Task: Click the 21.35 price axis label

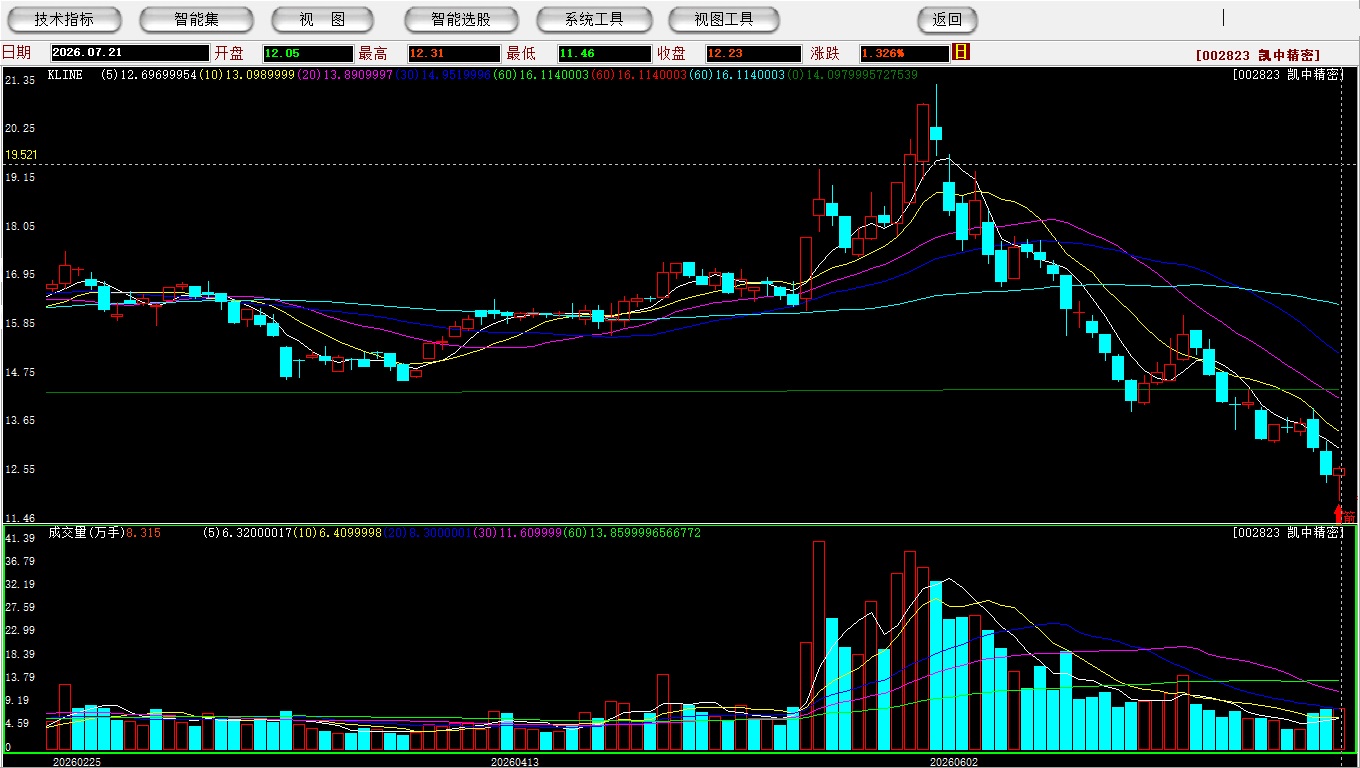Action: (21, 80)
